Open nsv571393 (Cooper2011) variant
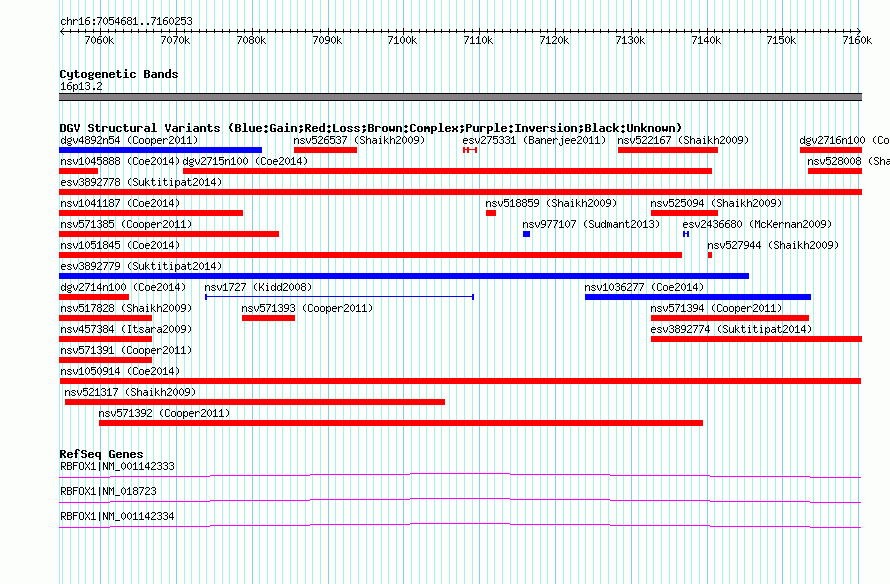This screenshot has width=890, height=584. [307, 308]
